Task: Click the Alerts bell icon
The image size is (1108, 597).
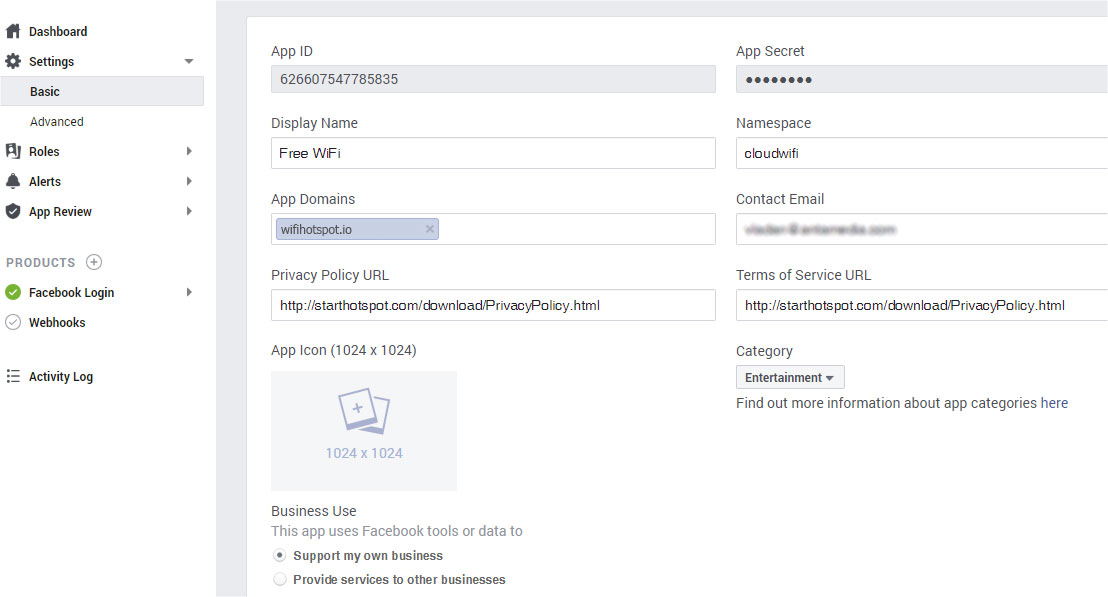Action: tap(13, 181)
